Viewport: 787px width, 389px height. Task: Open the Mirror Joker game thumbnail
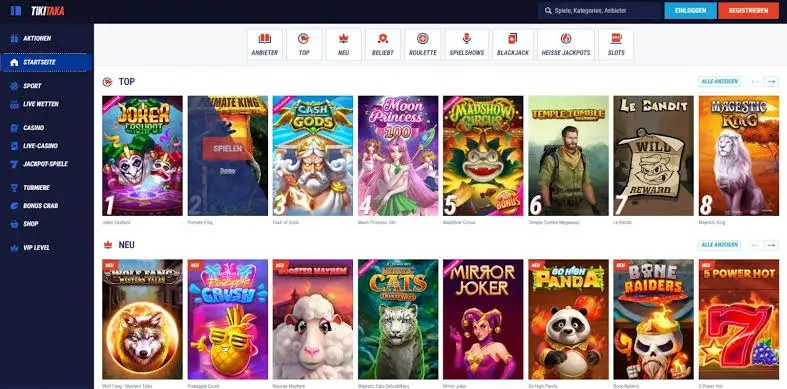point(483,319)
